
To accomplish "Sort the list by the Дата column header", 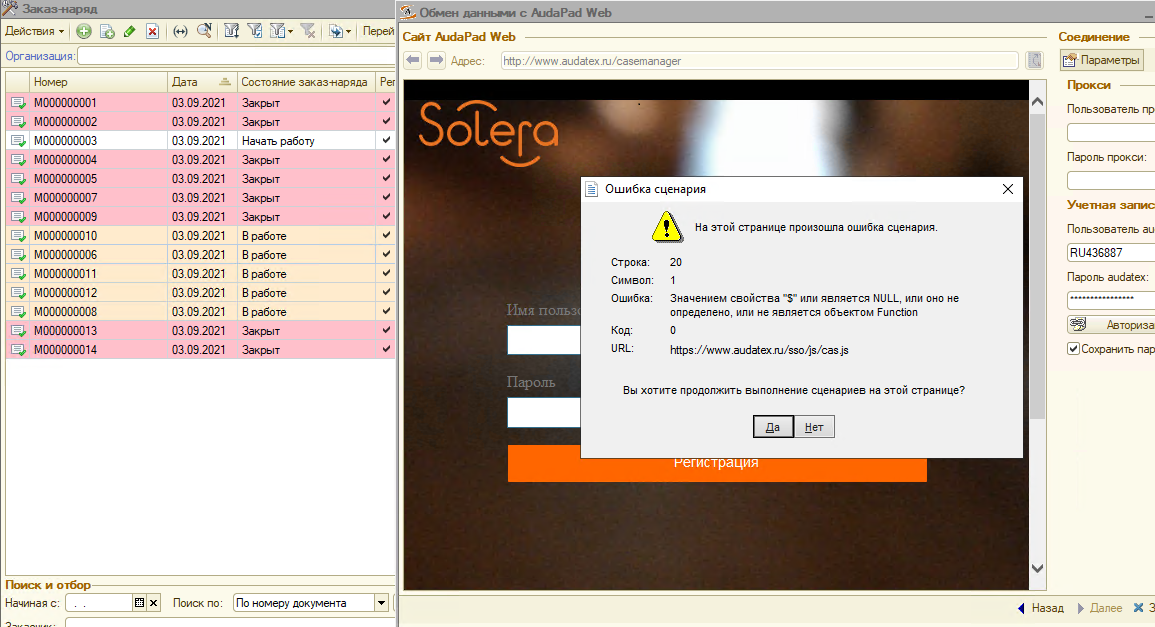I will (x=202, y=82).
